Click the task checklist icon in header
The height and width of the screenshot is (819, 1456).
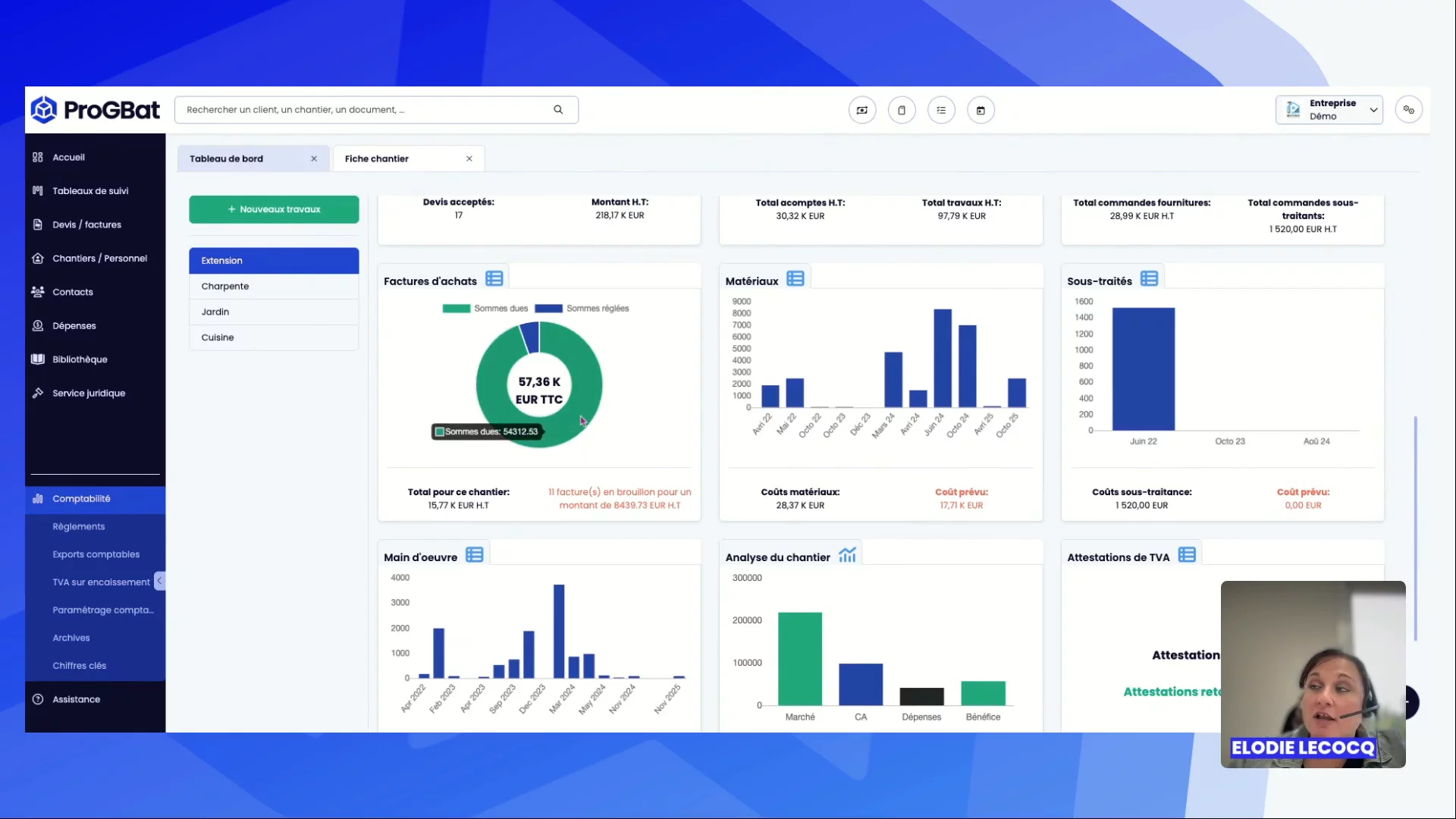tap(941, 111)
